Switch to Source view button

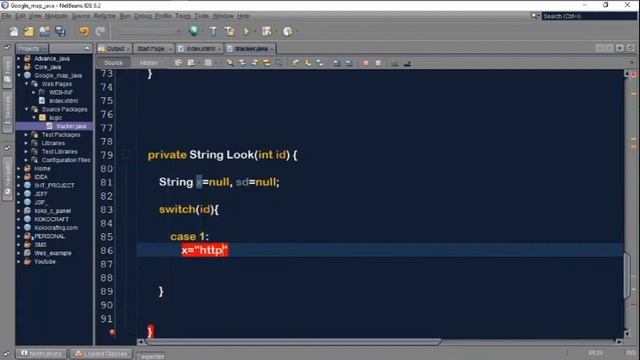coord(113,63)
